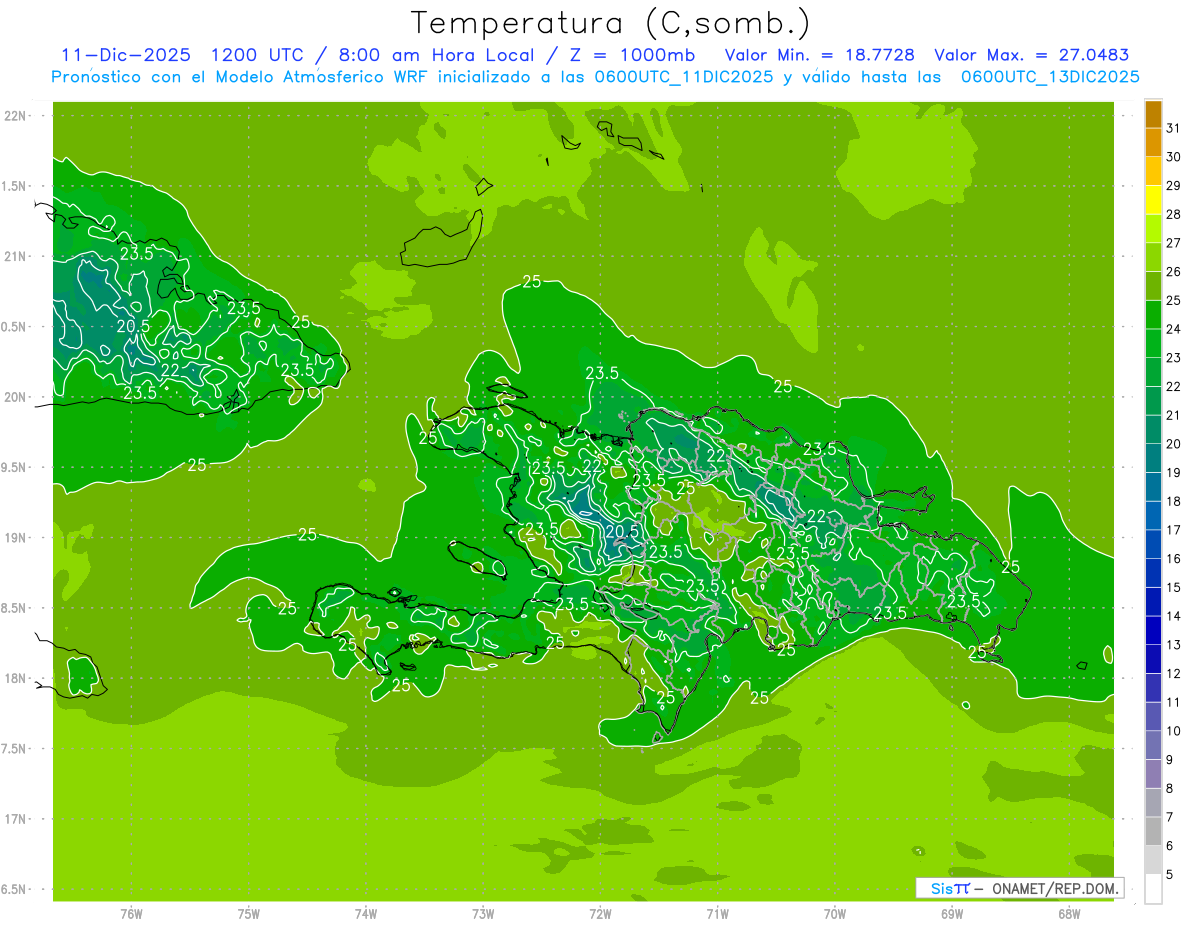Viewport: 1200px width, 927px height.
Task: Click the purple legend swatch between 8 and 9
Action: pyautogui.click(x=1153, y=775)
